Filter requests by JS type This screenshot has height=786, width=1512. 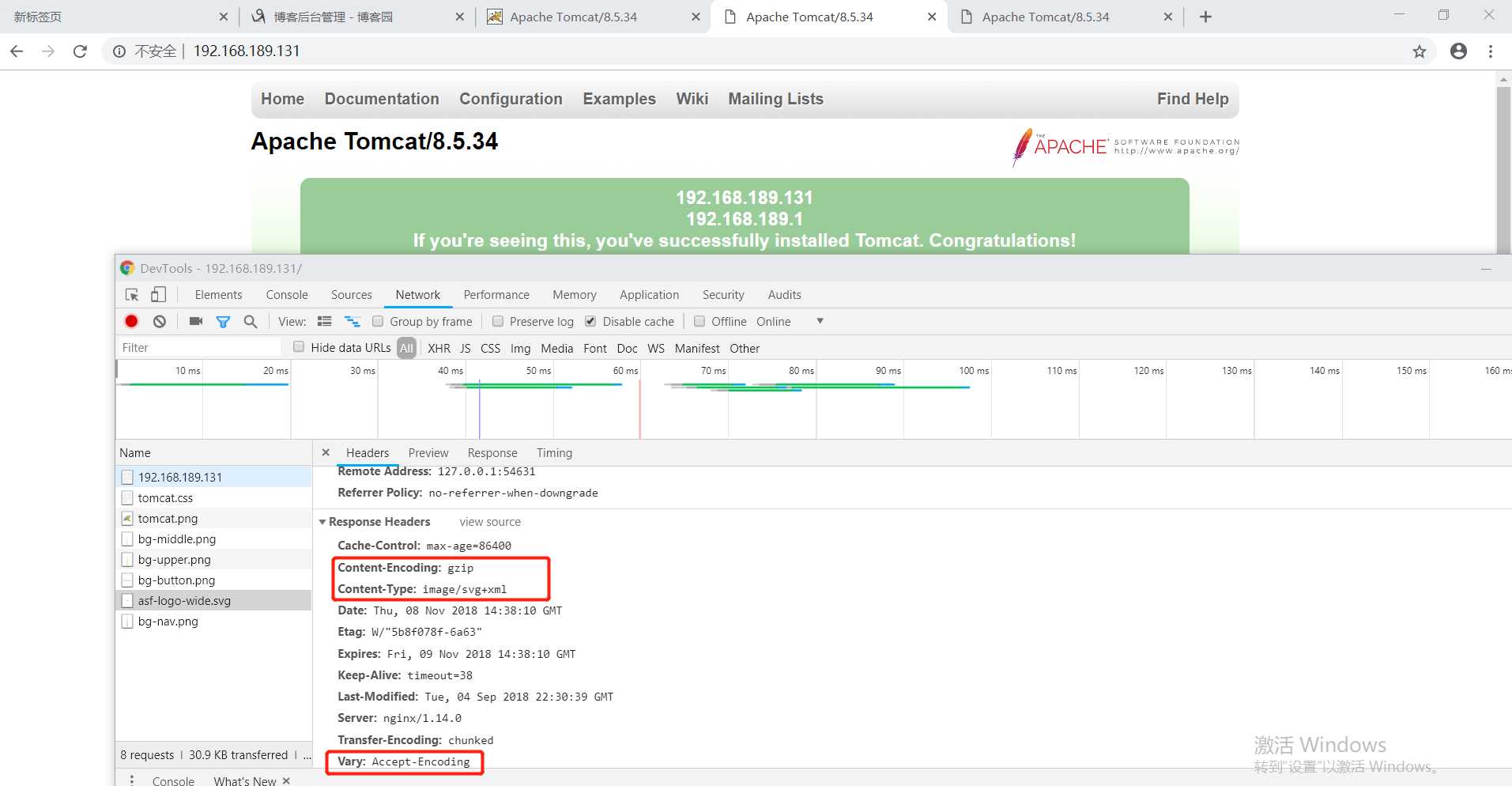[x=466, y=348]
